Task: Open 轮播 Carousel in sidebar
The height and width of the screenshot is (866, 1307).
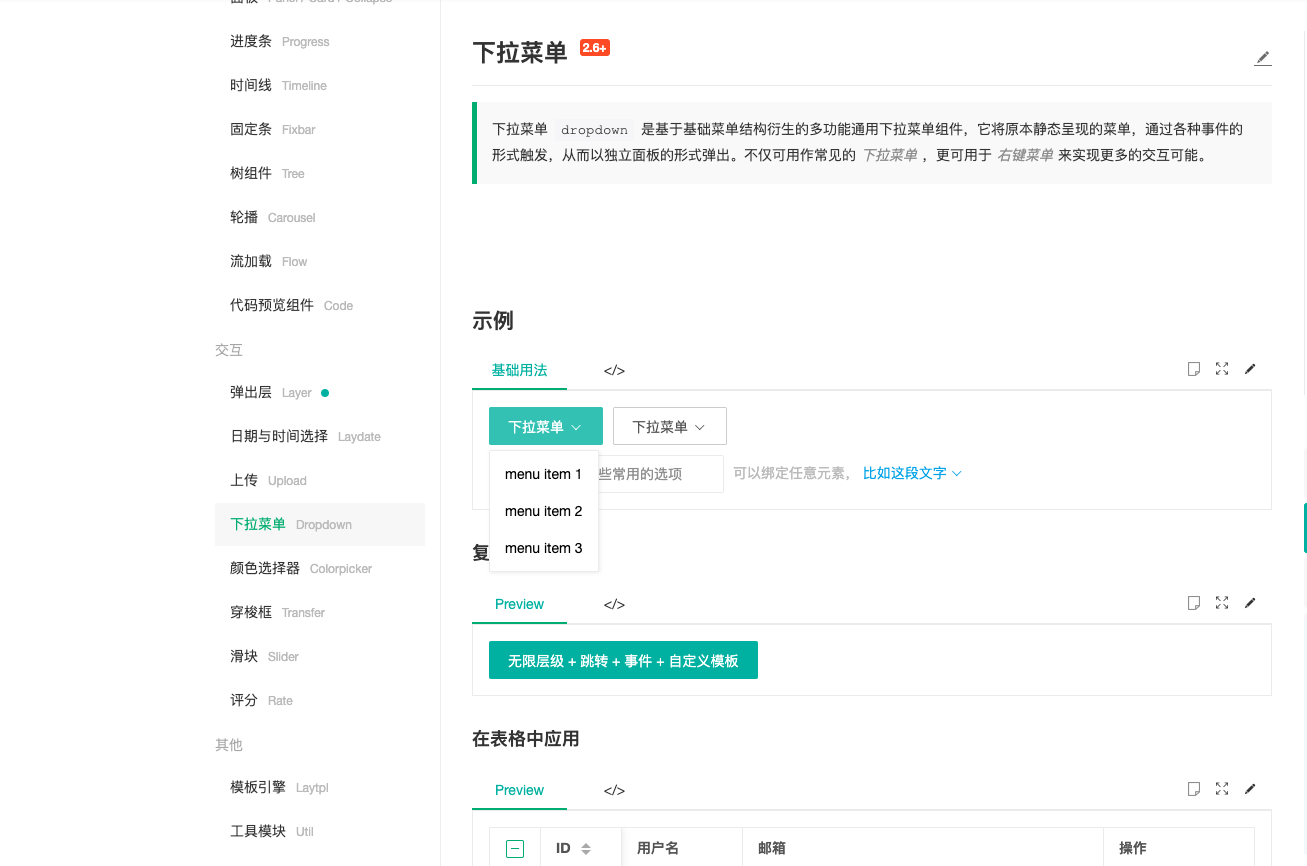Action: tap(320, 217)
